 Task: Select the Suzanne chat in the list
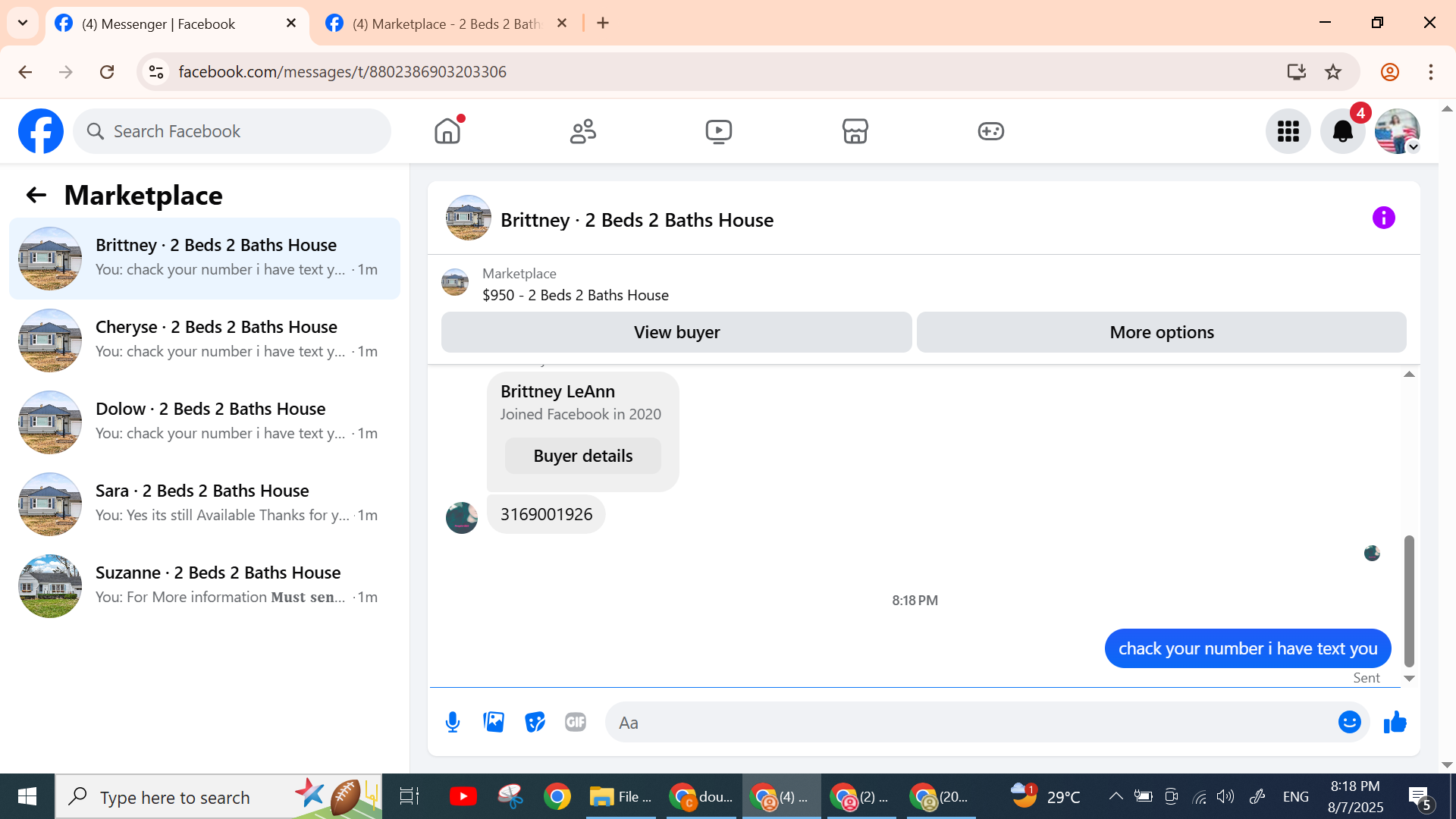coord(205,586)
